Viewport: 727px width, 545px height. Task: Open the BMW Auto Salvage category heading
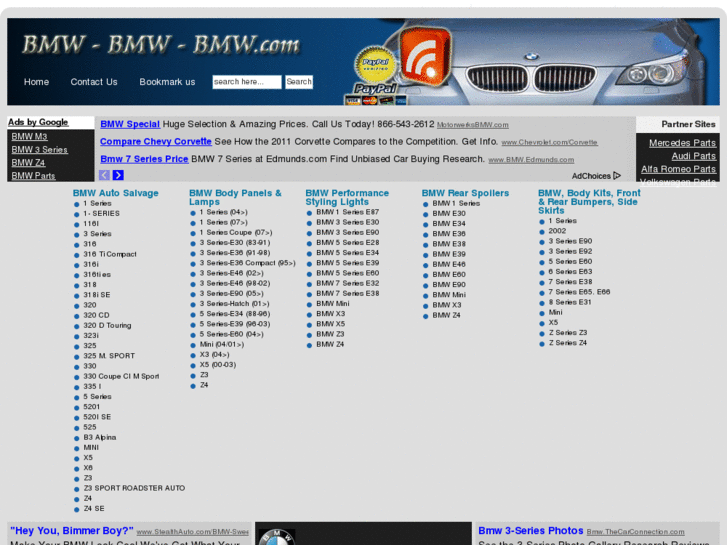(115, 193)
